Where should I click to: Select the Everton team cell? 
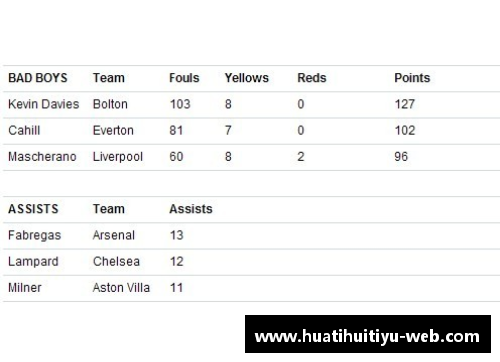[x=113, y=130]
